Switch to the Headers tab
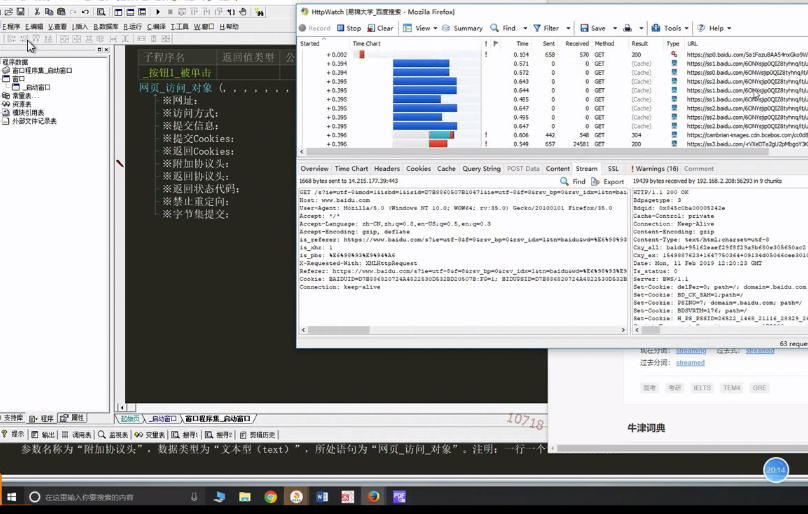The height and width of the screenshot is (514, 808). 386,169
